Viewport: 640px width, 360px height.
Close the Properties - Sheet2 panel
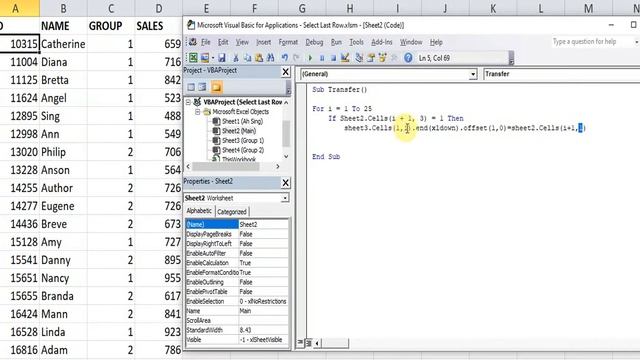coord(285,183)
